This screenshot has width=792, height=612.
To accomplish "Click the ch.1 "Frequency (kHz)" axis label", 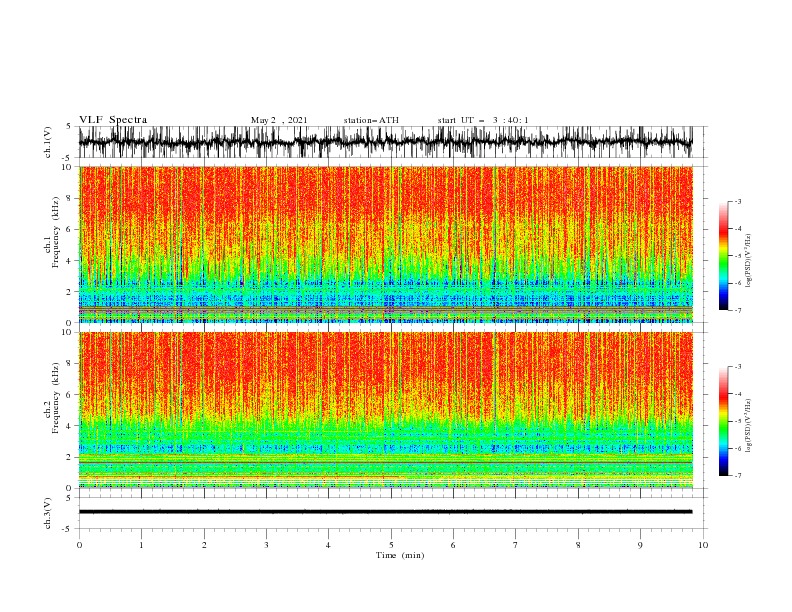I will (56, 232).
